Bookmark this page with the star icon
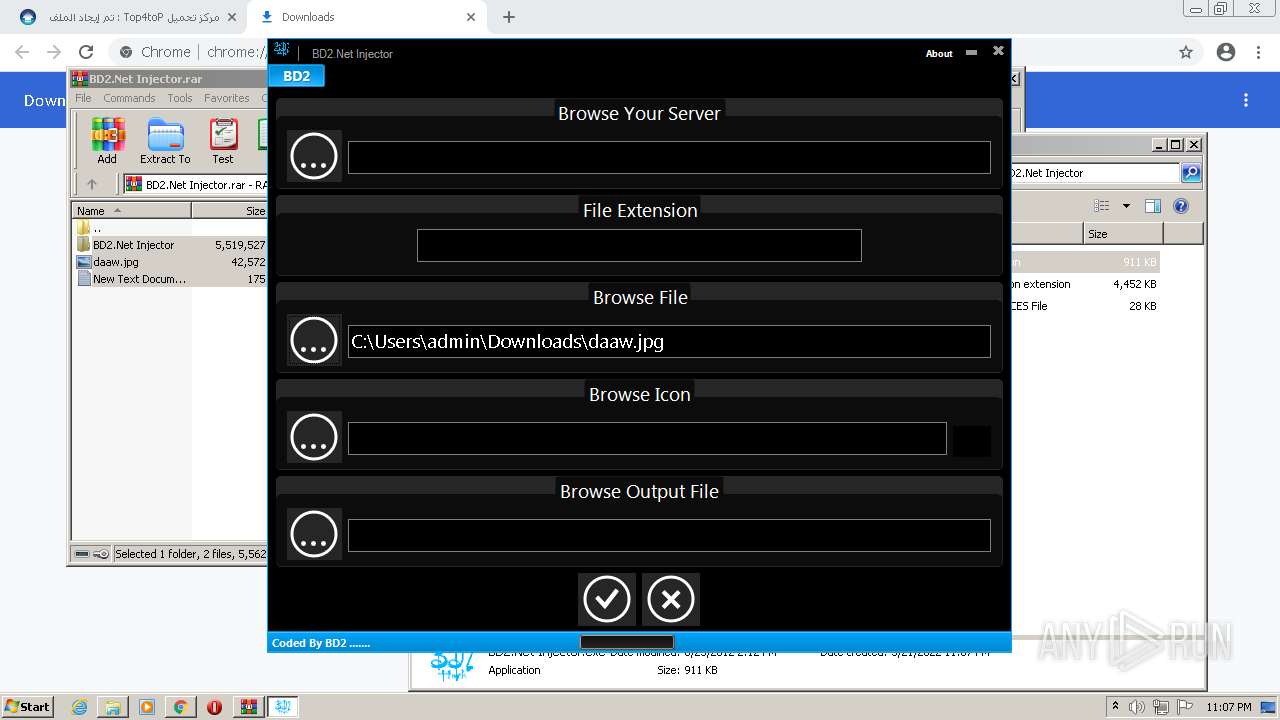The image size is (1280, 720). [x=1186, y=52]
